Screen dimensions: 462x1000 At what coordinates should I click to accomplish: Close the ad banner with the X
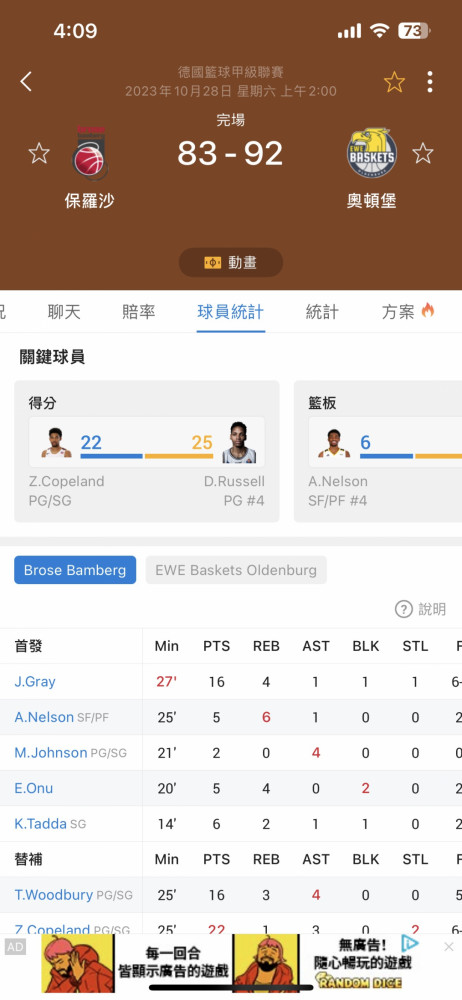(x=449, y=946)
